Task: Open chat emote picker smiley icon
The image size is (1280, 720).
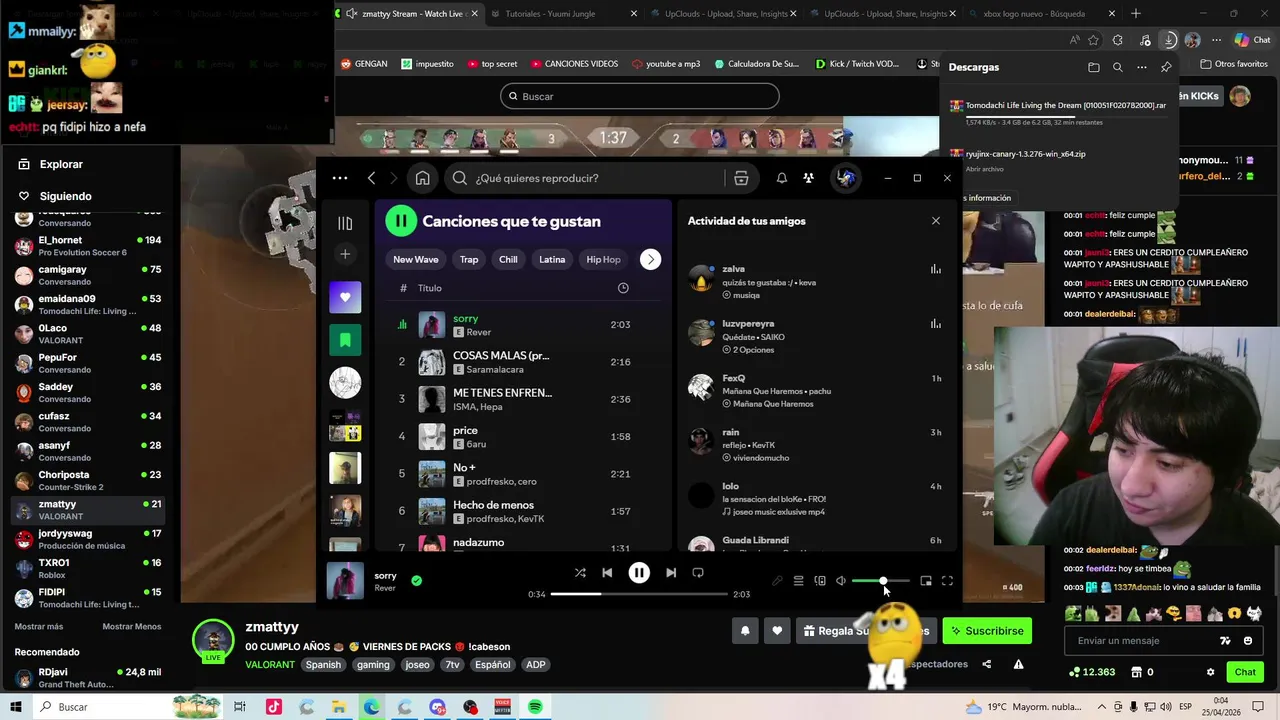Action: point(1248,641)
